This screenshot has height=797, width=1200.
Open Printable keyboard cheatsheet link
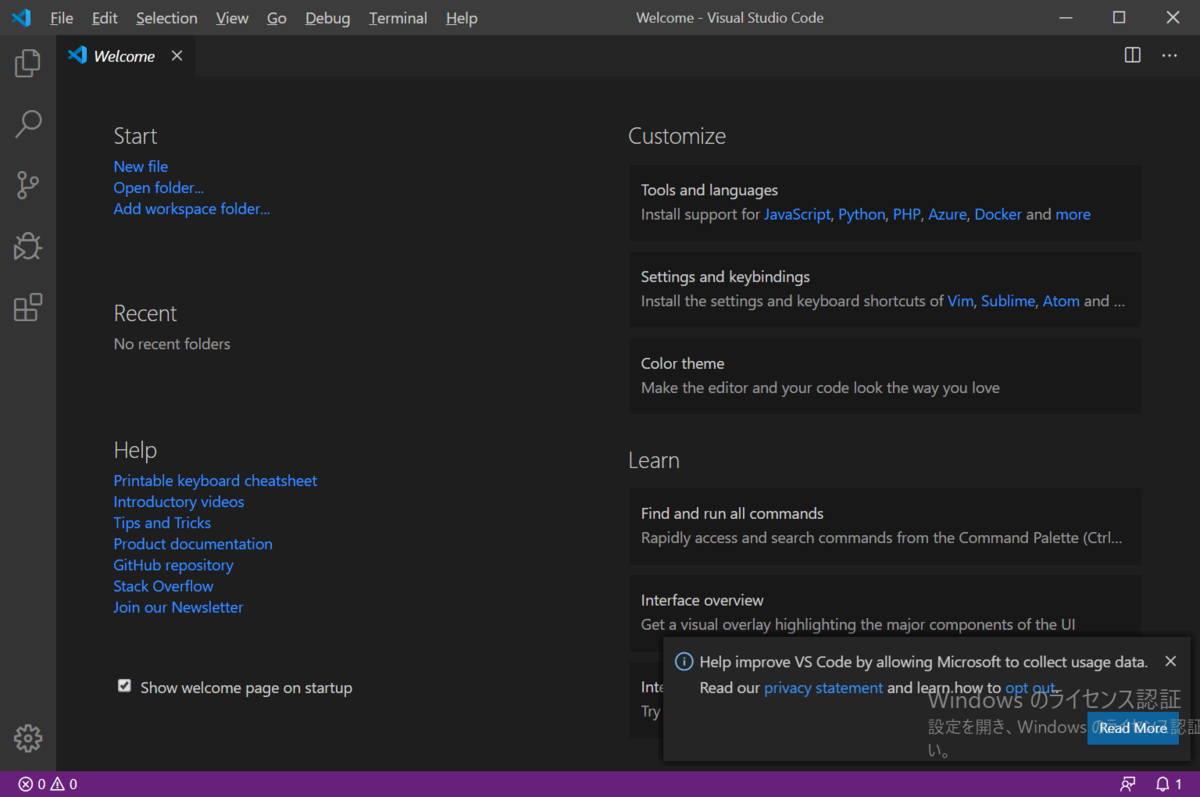pyautogui.click(x=215, y=481)
